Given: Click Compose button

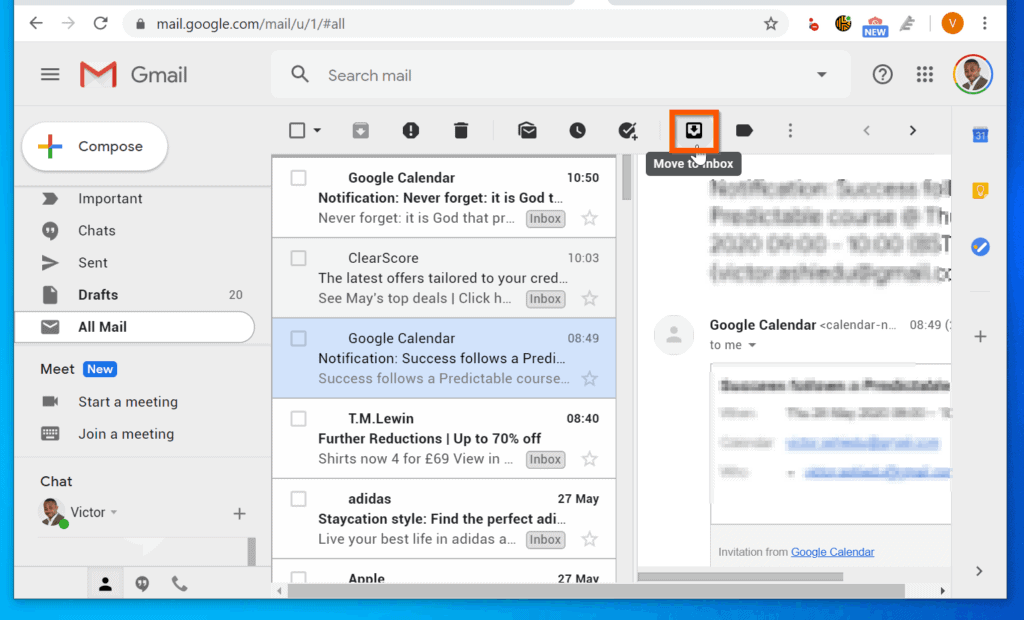Looking at the screenshot, I should click(95, 146).
